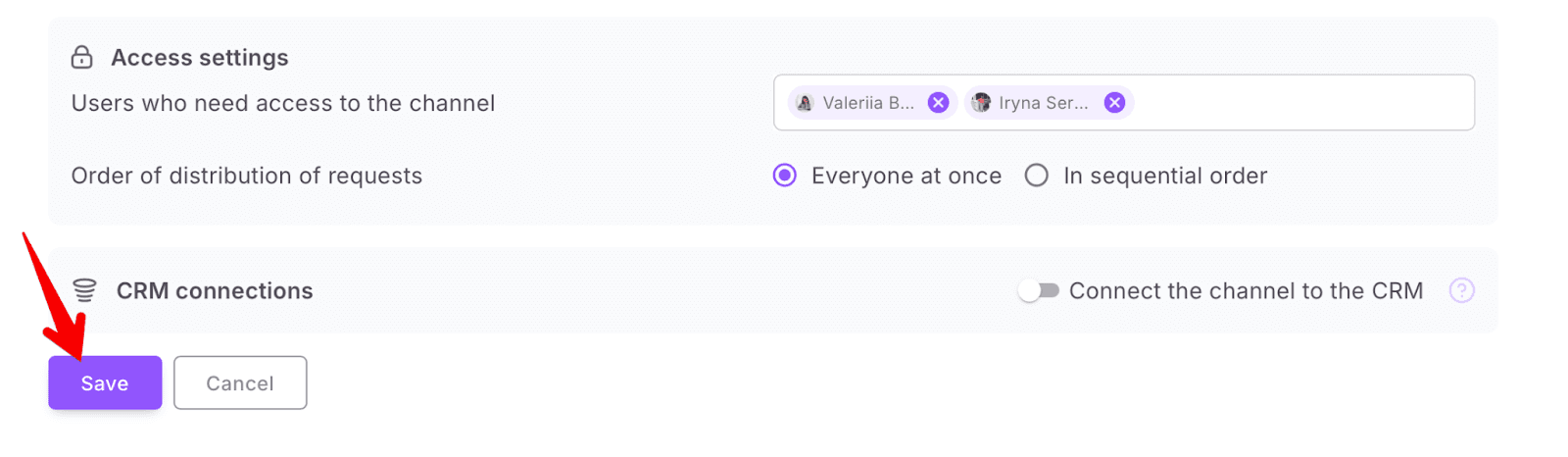Click the lock icon beside Access settings
Viewport: 1568px width, 457px height.
pos(82,58)
